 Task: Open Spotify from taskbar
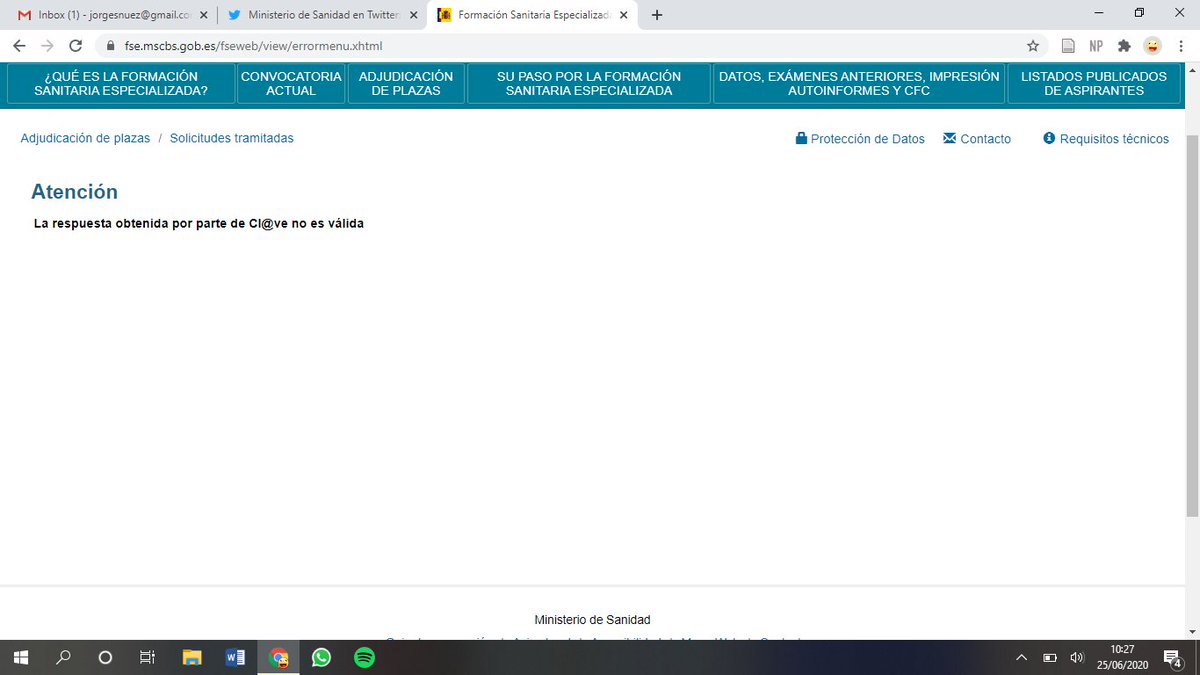tap(364, 658)
